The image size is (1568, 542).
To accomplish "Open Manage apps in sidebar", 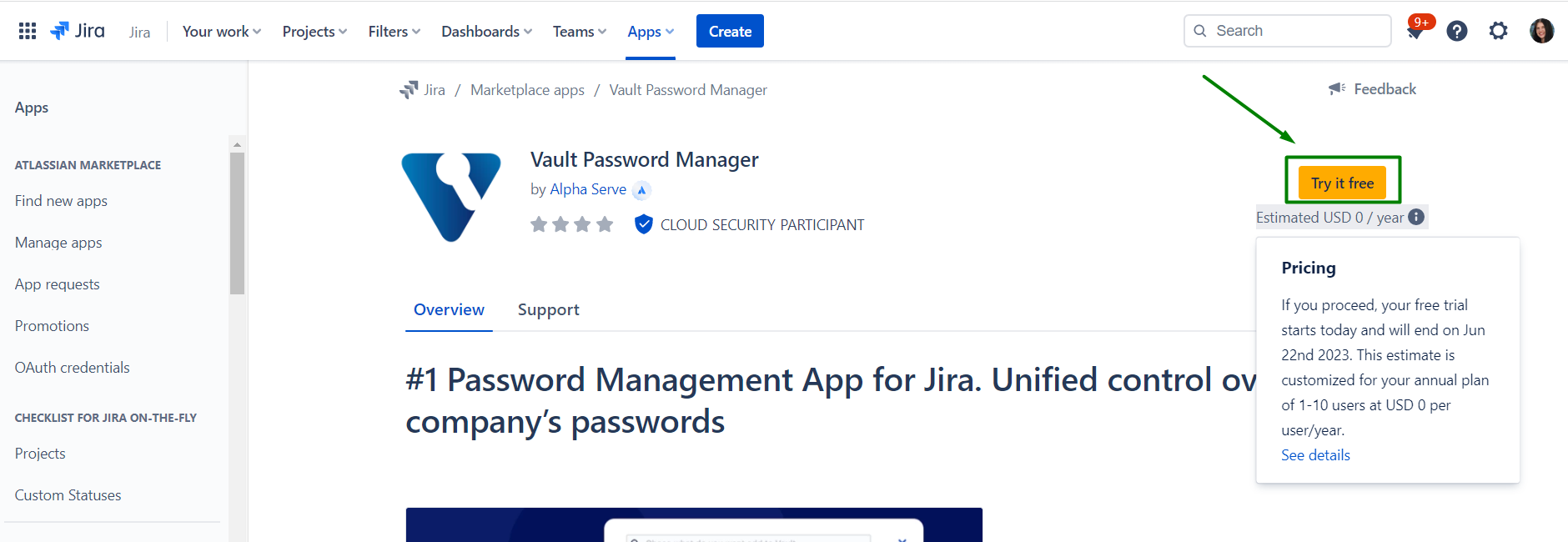I will (58, 243).
